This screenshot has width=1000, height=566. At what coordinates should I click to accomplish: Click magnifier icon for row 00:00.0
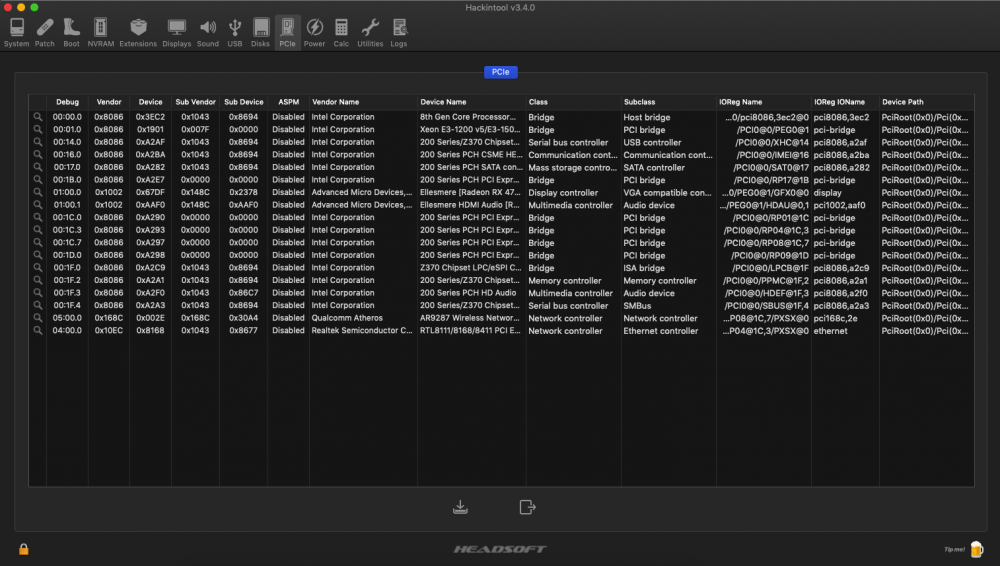click(38, 117)
